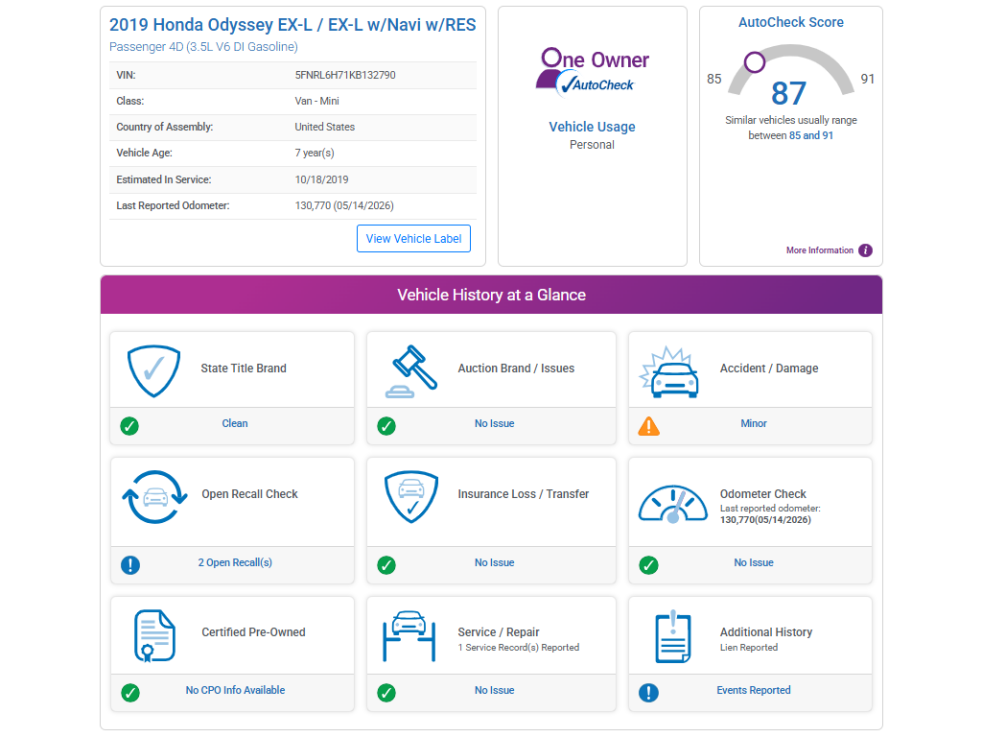This screenshot has height=737, width=982.
Task: Click the Personal vehicle usage value
Action: [x=592, y=145]
